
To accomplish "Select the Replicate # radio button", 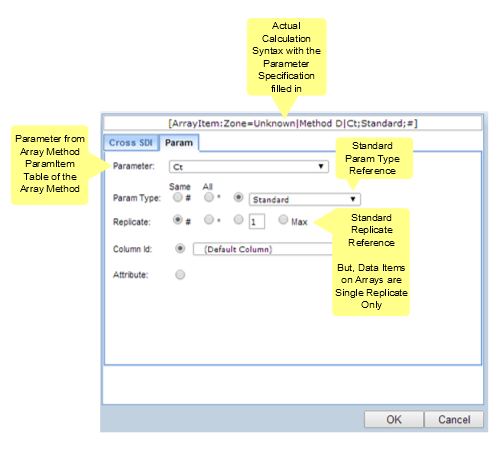I will pyautogui.click(x=178, y=220).
